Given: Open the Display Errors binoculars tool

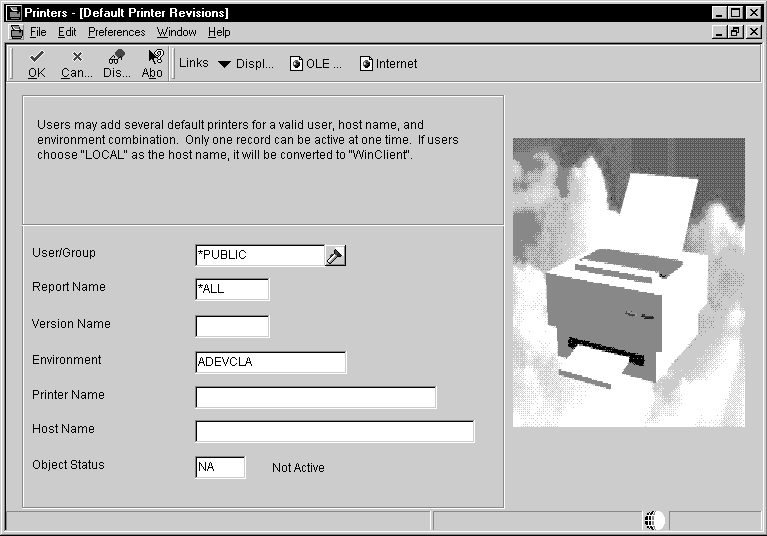Looking at the screenshot, I should click(117, 64).
